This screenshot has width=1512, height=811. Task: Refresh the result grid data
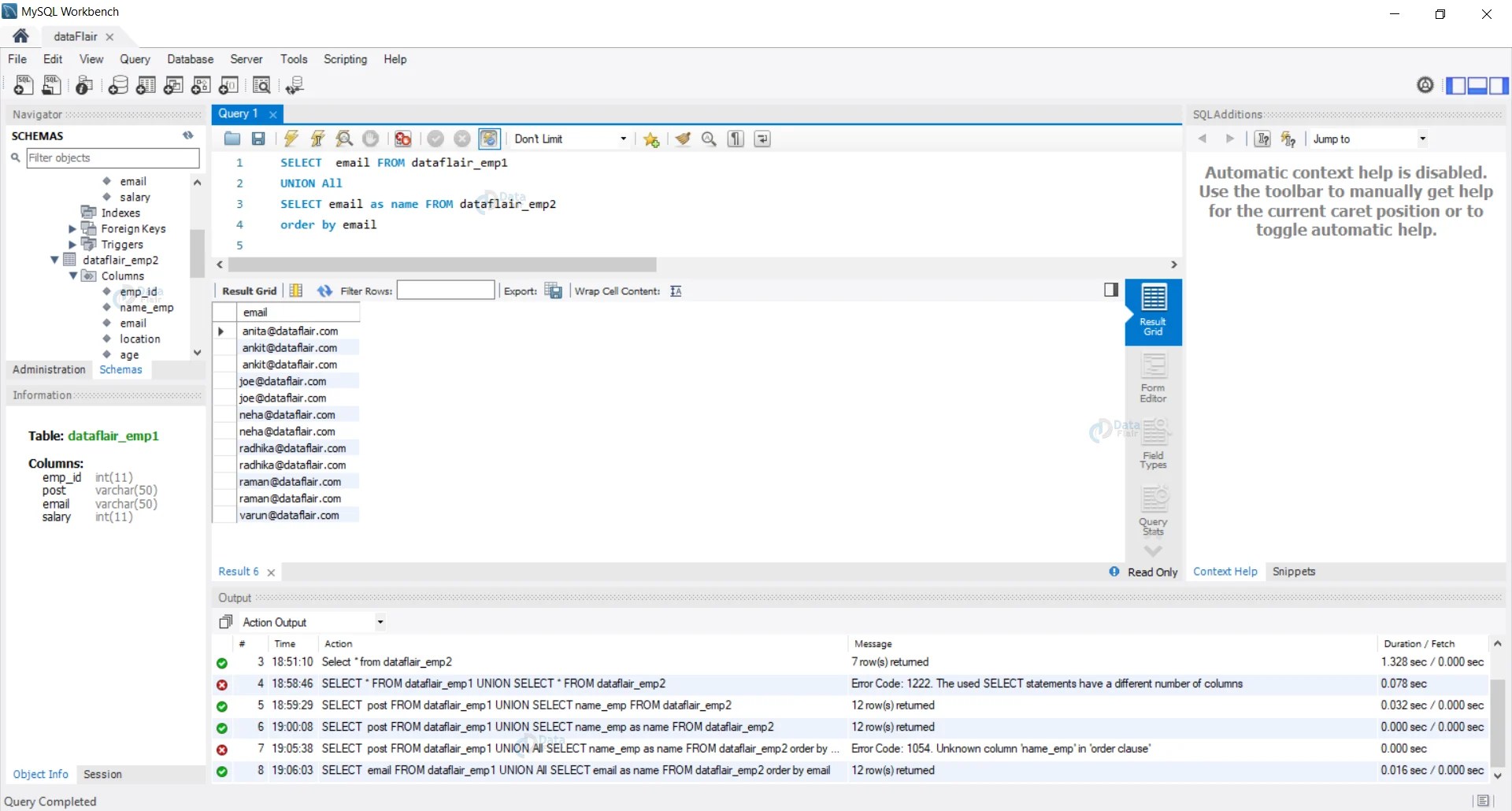coord(324,291)
